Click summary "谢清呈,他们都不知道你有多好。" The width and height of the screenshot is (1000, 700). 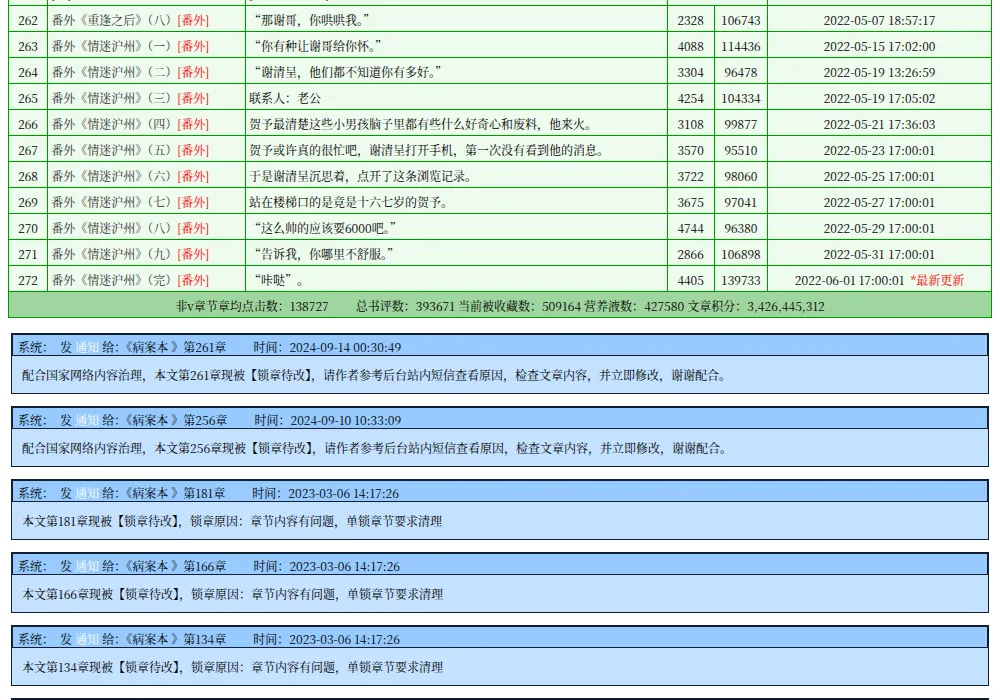pos(348,73)
